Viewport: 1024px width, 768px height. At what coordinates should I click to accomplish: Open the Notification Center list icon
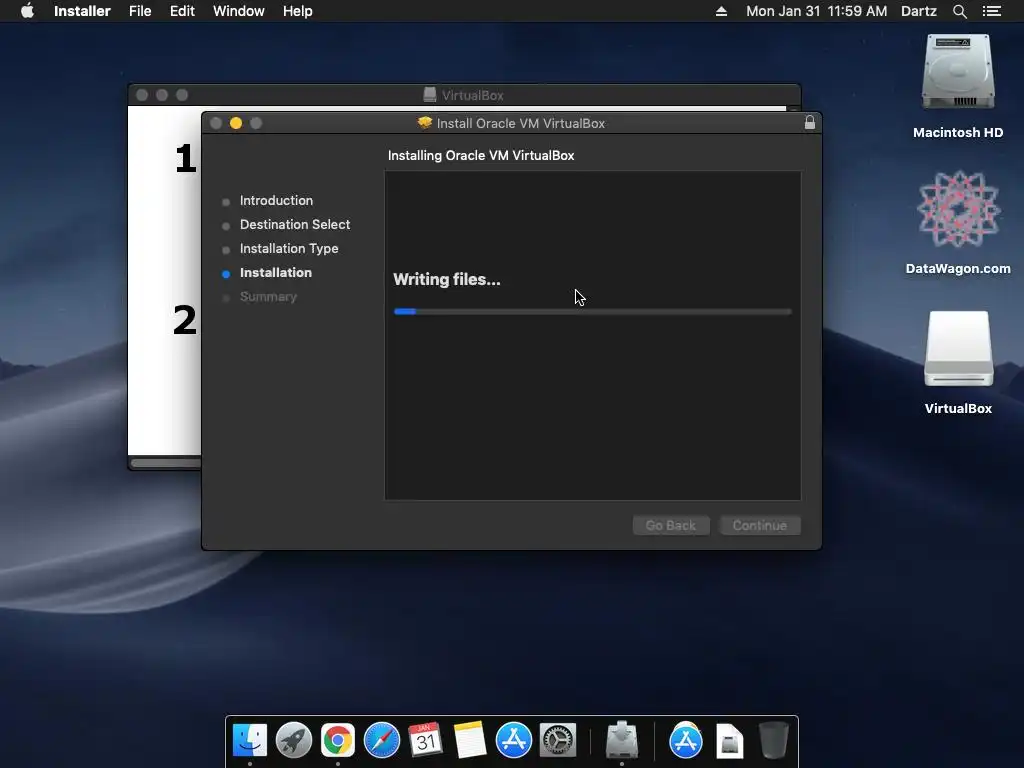(x=991, y=11)
